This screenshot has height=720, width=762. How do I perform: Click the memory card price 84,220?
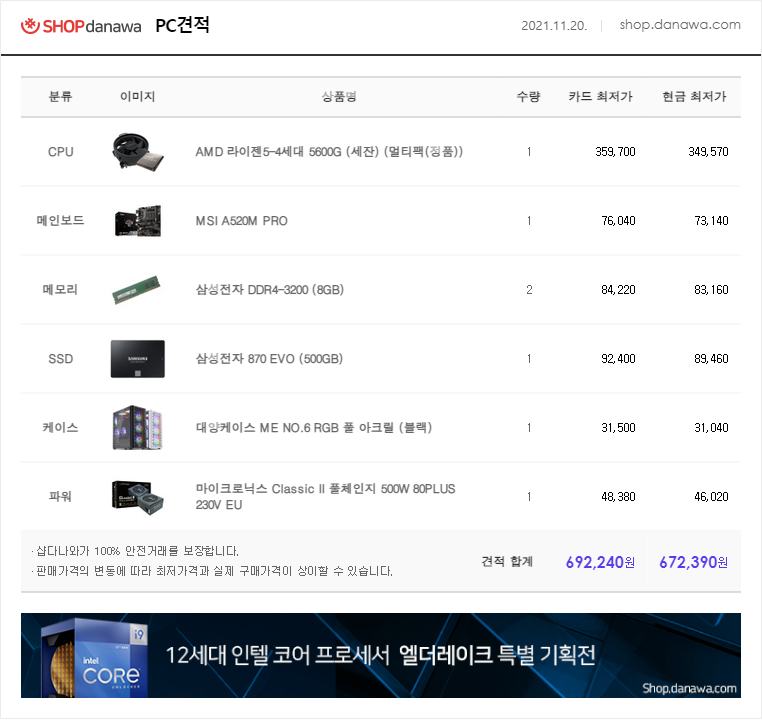tap(618, 290)
